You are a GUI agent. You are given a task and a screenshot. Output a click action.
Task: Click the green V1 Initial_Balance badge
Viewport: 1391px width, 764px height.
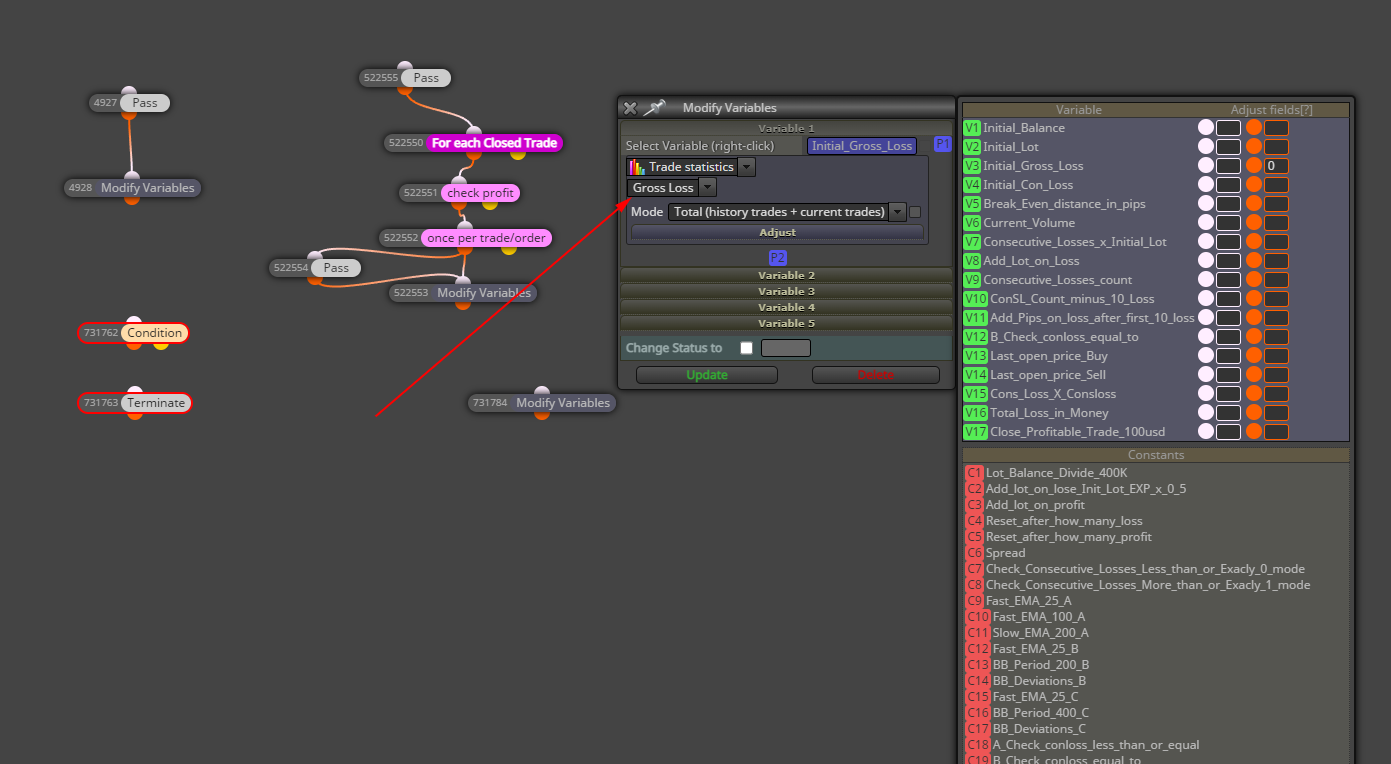[x=972, y=128]
